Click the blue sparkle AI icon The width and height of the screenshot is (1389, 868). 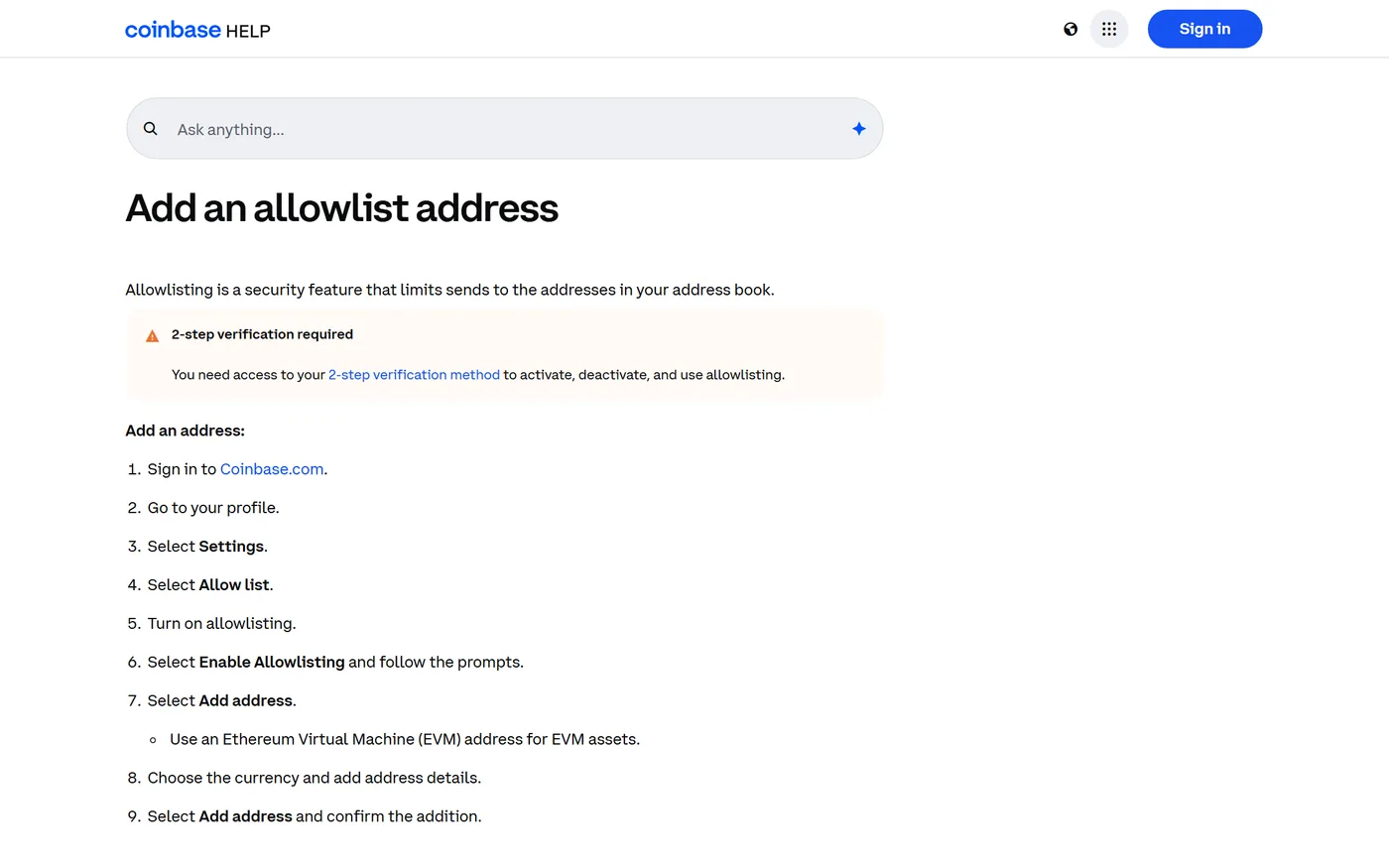859,129
